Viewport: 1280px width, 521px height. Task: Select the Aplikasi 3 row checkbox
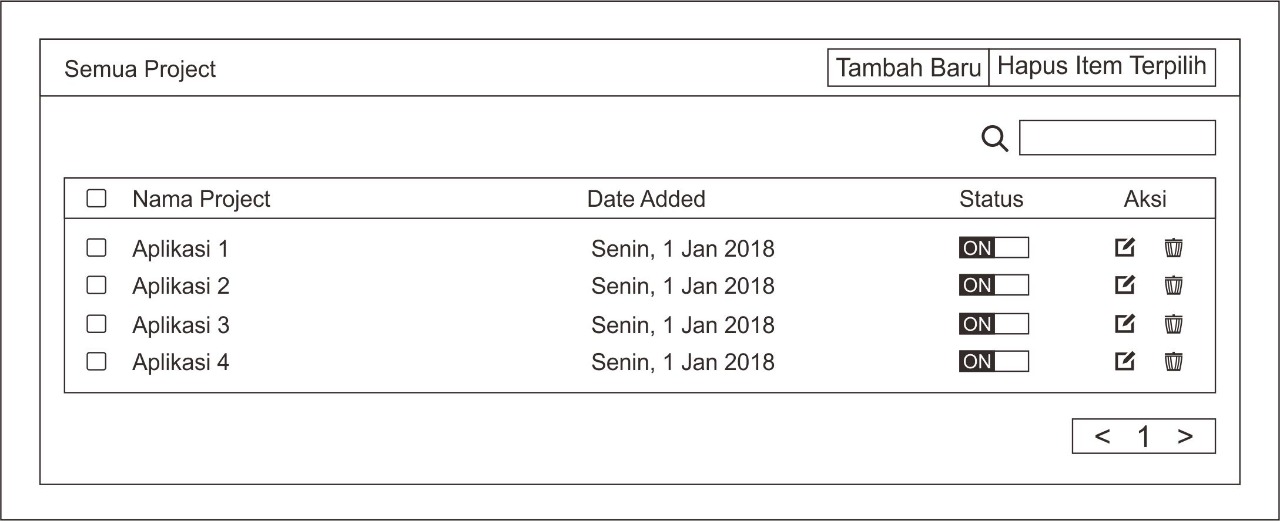tap(96, 324)
